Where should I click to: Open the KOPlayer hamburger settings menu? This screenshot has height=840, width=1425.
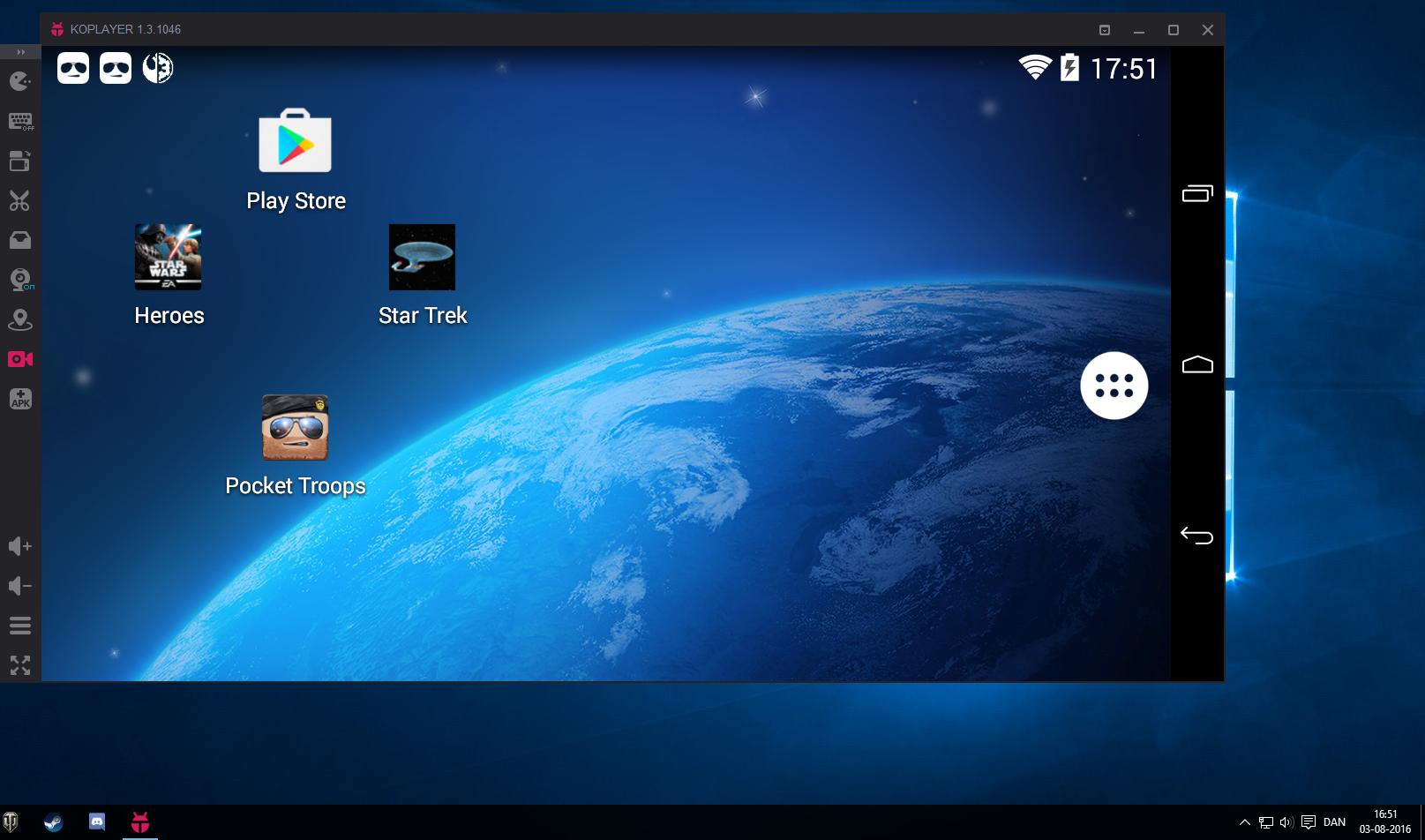tap(19, 625)
